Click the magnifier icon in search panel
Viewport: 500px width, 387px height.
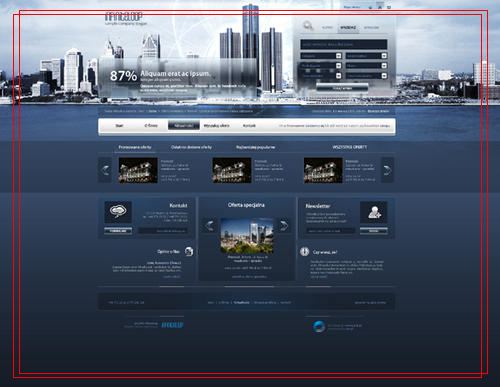308,26
